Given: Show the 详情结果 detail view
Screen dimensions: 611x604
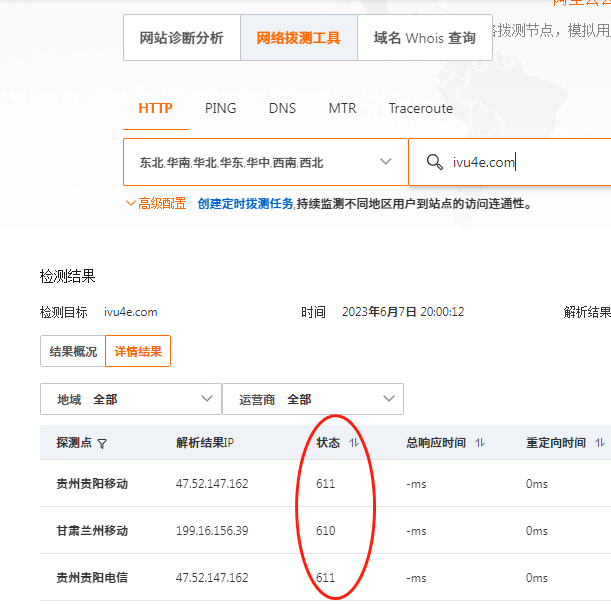Looking at the screenshot, I should tap(138, 351).
